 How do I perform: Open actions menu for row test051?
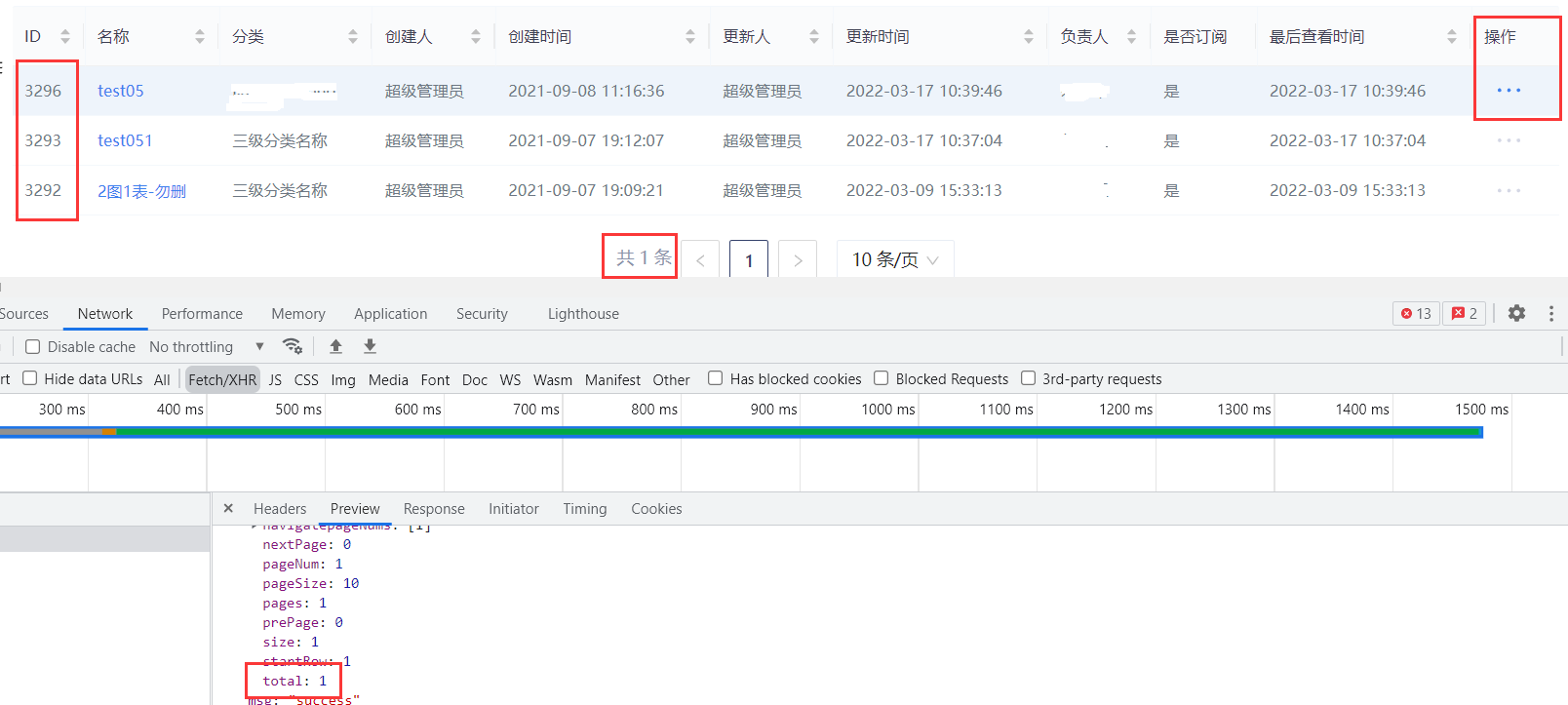[1509, 140]
